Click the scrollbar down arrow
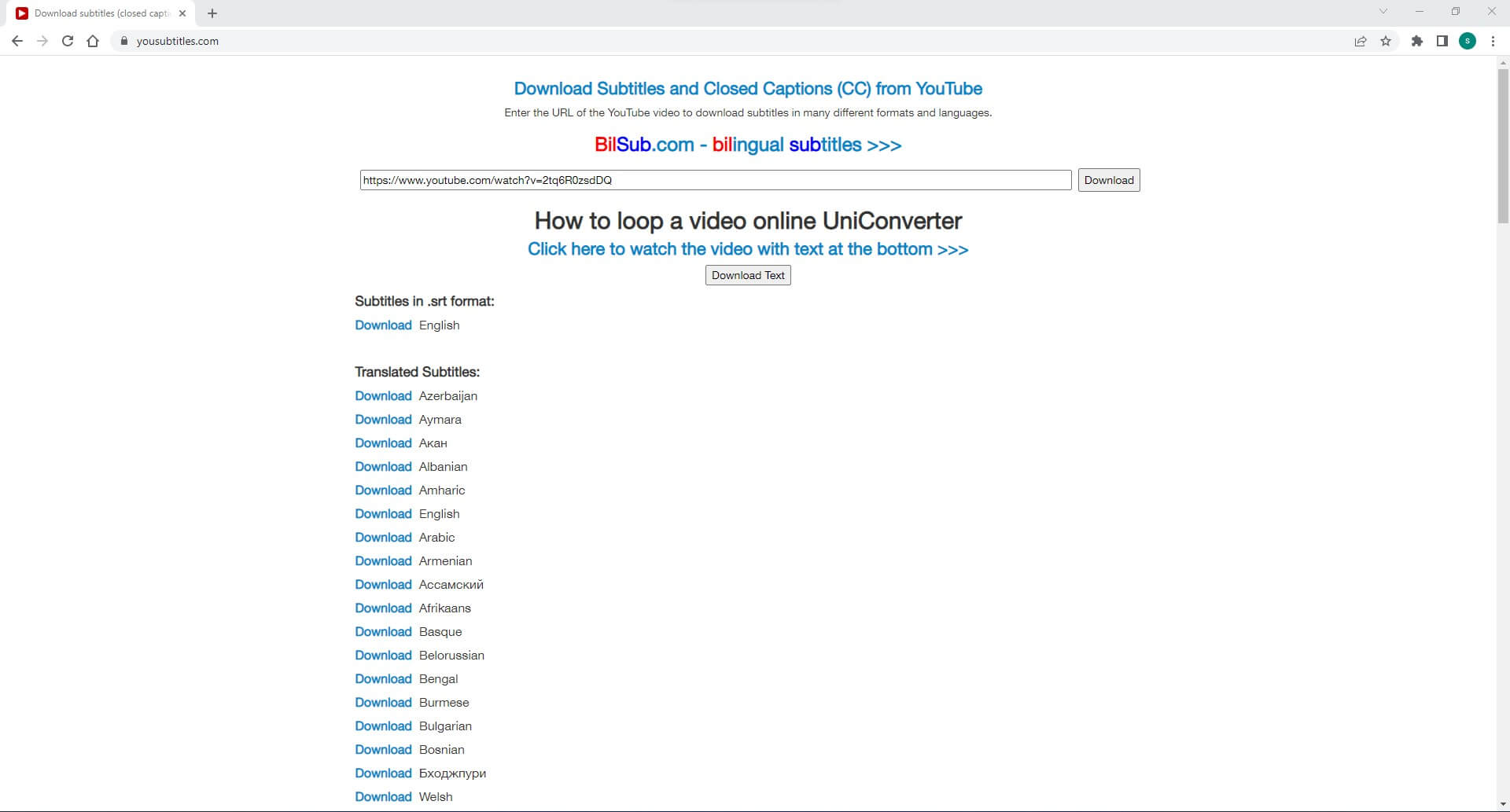The image size is (1510, 812). (x=1503, y=805)
